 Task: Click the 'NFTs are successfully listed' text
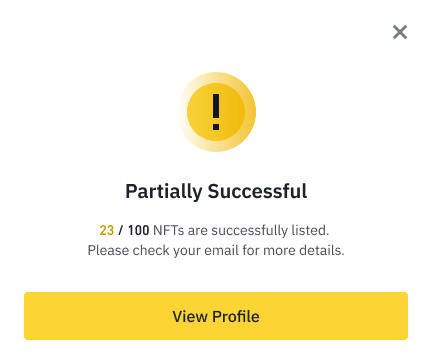click(241, 230)
